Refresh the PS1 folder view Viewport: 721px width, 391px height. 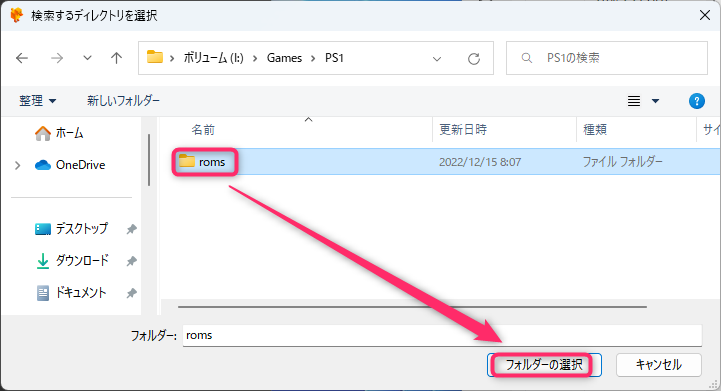click(474, 58)
